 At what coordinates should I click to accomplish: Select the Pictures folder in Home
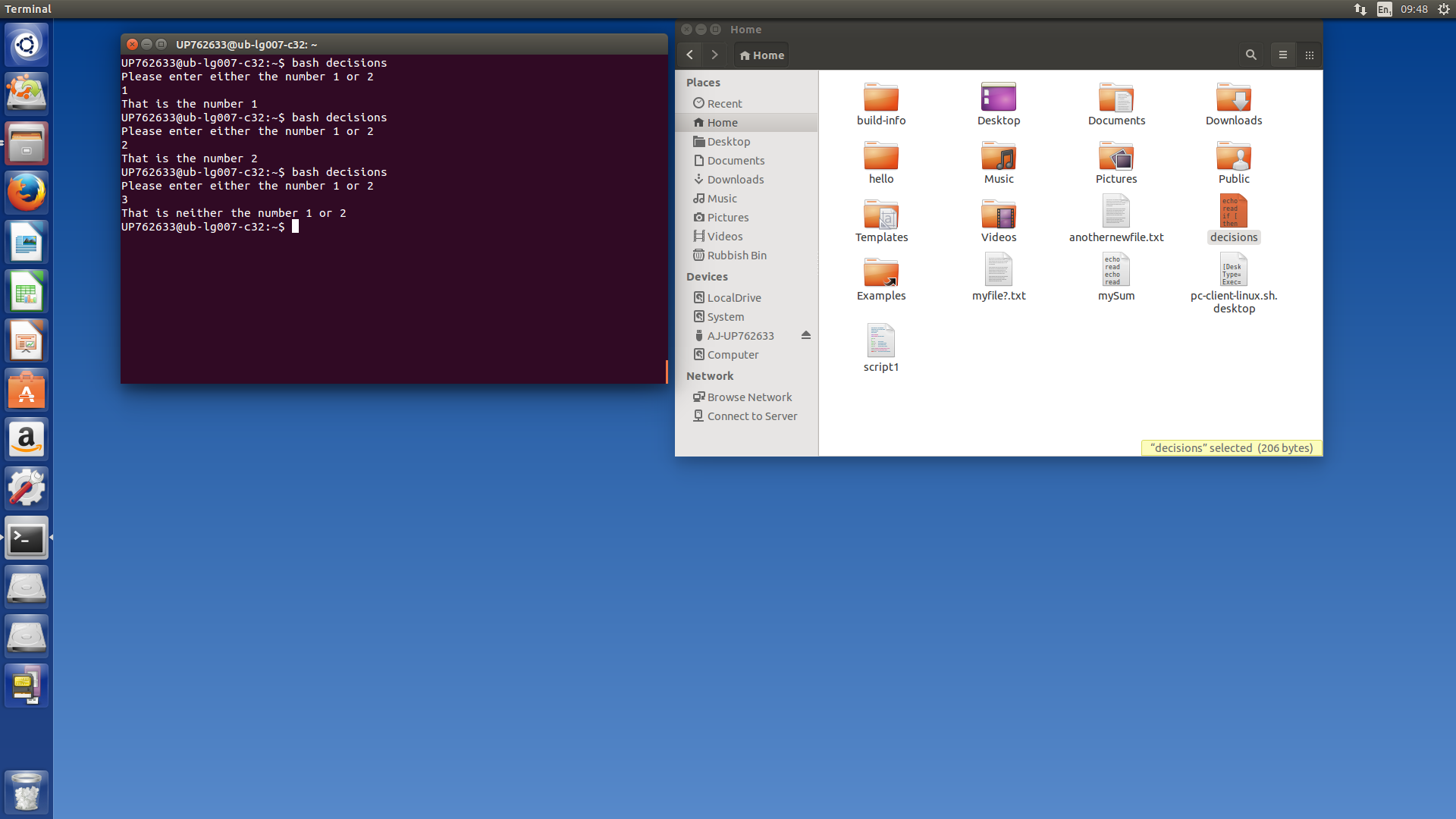[1116, 162]
